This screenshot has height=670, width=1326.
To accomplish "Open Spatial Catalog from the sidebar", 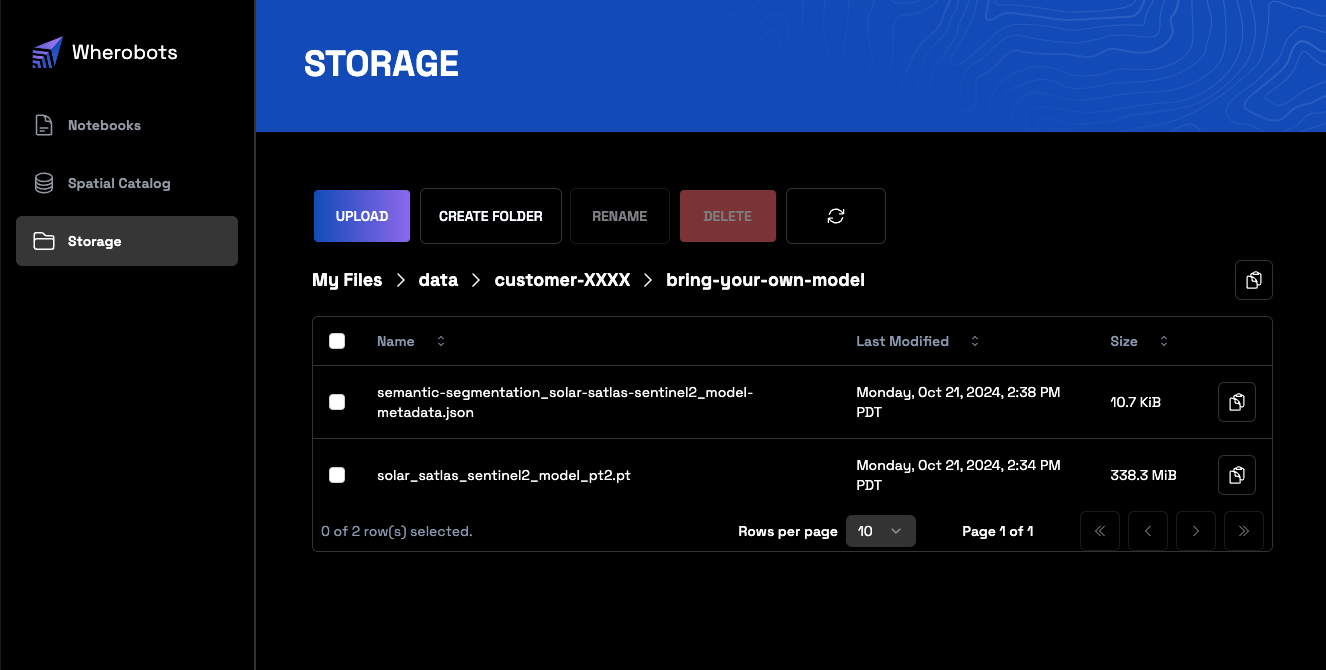I will point(119,183).
